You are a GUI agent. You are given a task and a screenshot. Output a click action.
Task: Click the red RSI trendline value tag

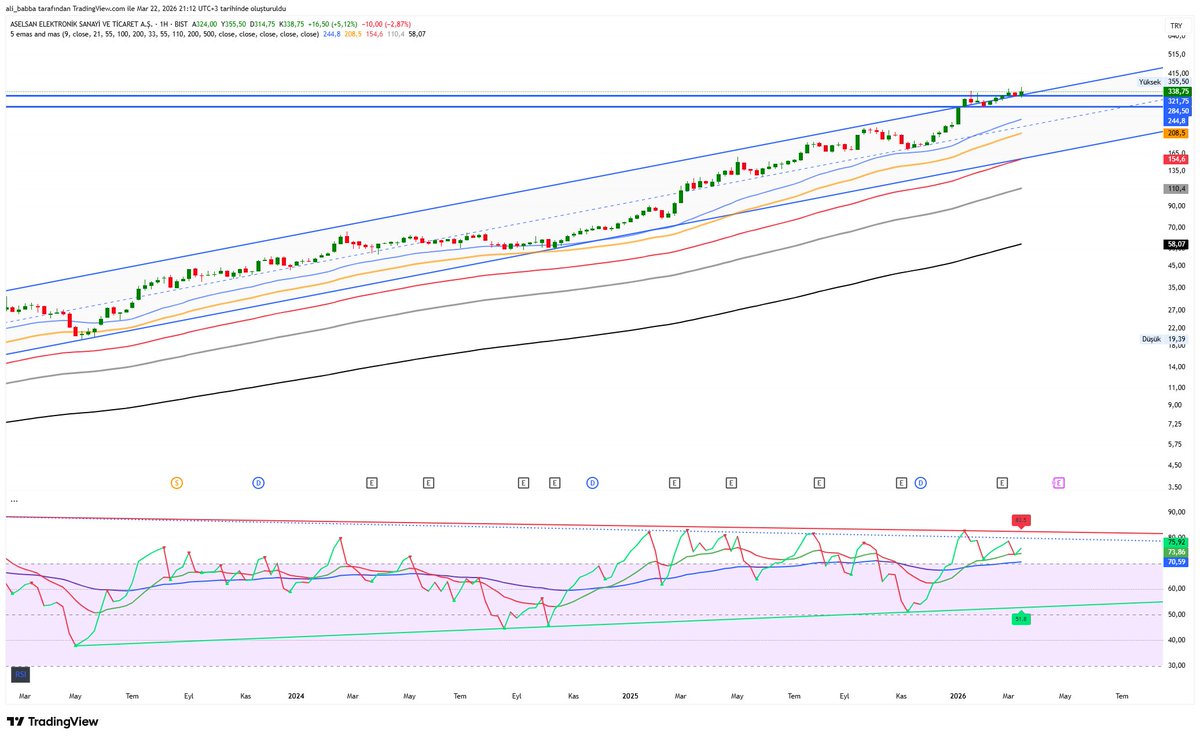(x=1021, y=520)
